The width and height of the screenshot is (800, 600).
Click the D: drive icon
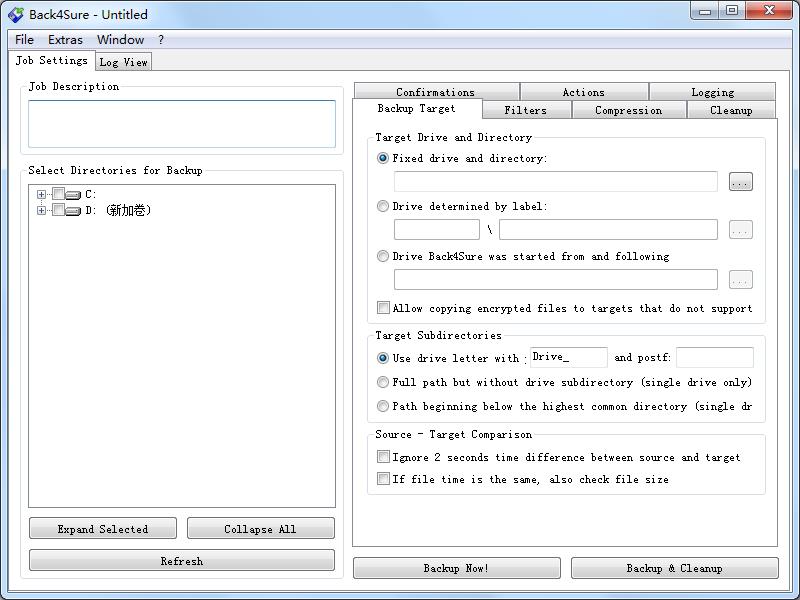pos(73,211)
